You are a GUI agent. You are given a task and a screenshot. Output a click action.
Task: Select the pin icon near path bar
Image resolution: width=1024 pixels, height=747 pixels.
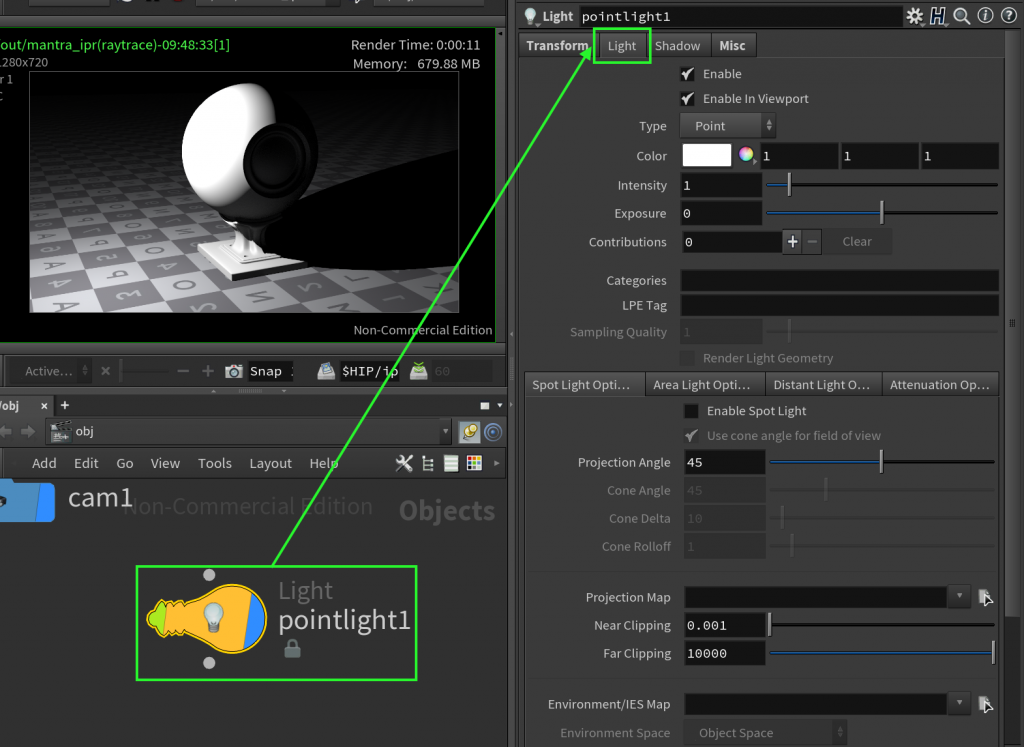click(x=469, y=432)
